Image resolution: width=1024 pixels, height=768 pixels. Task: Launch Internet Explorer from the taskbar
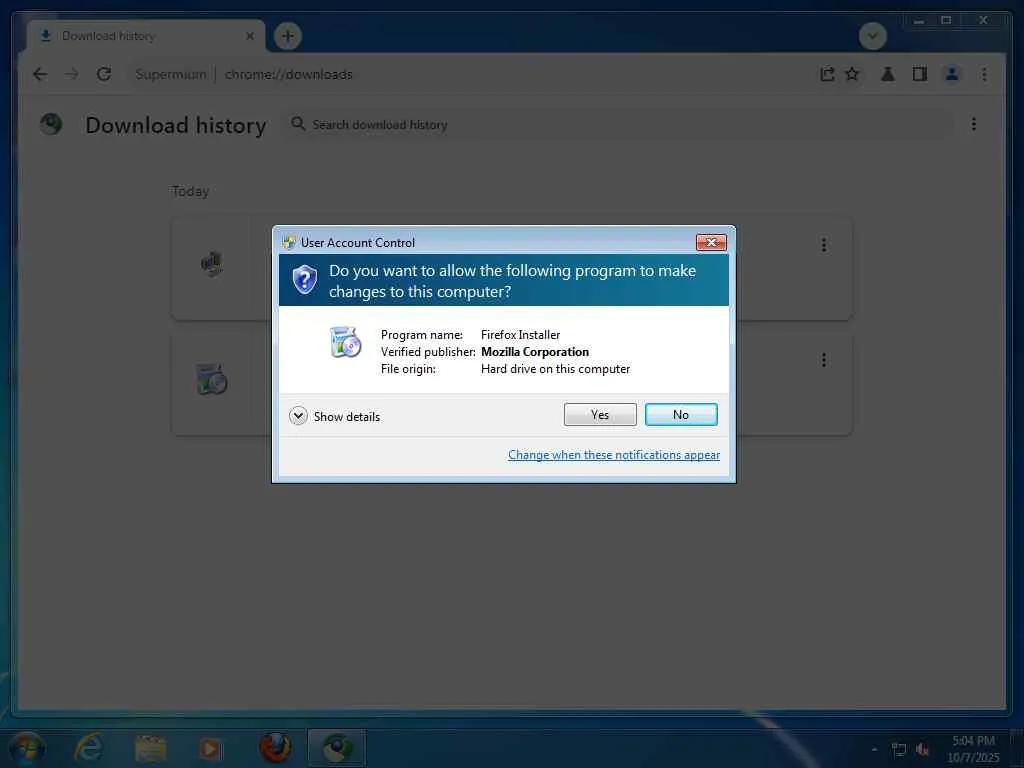pyautogui.click(x=88, y=748)
